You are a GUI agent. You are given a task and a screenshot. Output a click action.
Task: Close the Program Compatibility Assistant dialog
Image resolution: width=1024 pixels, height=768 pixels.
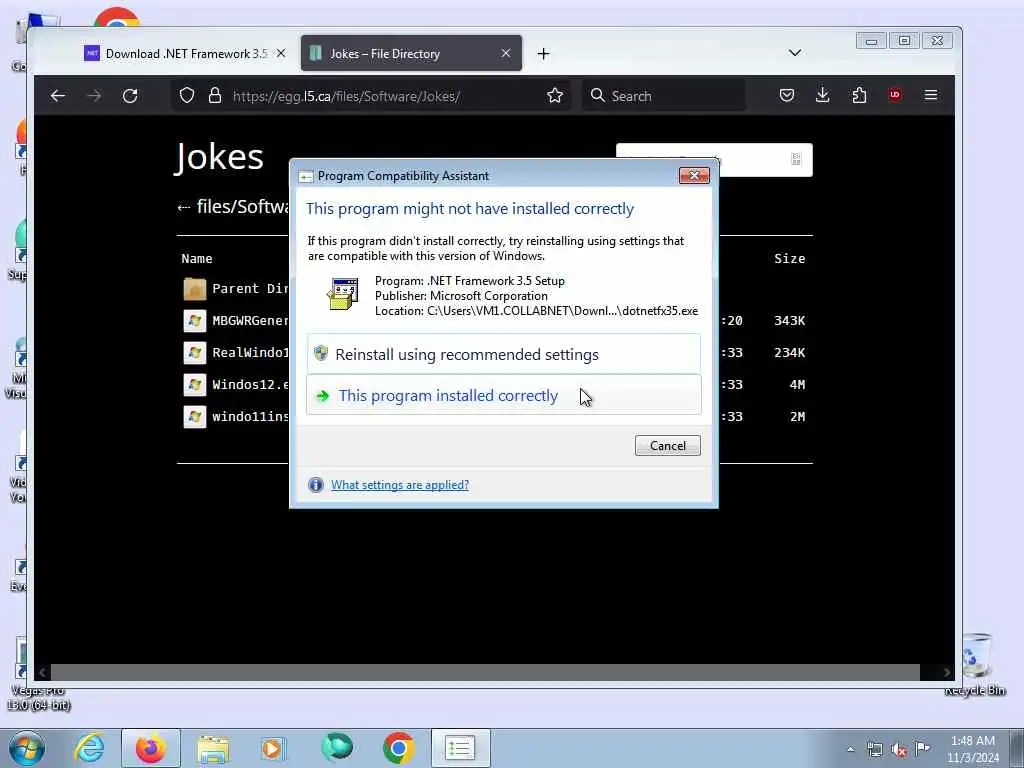pos(694,175)
